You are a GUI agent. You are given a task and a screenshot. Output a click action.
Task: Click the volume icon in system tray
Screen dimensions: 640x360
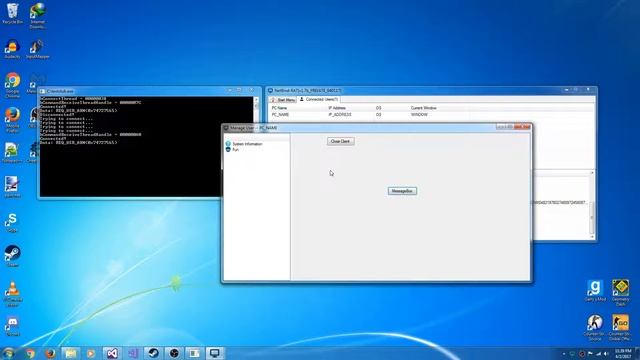coord(606,354)
